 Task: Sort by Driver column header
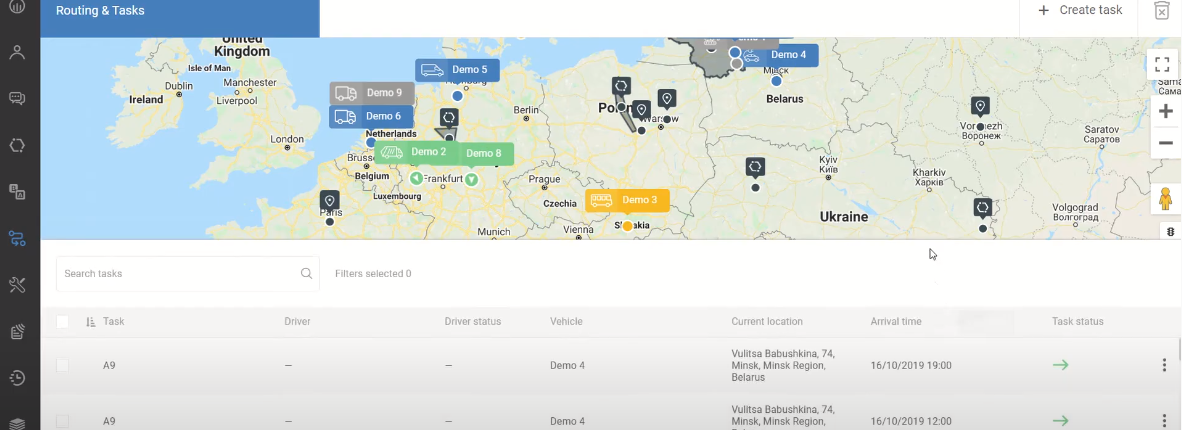(297, 321)
